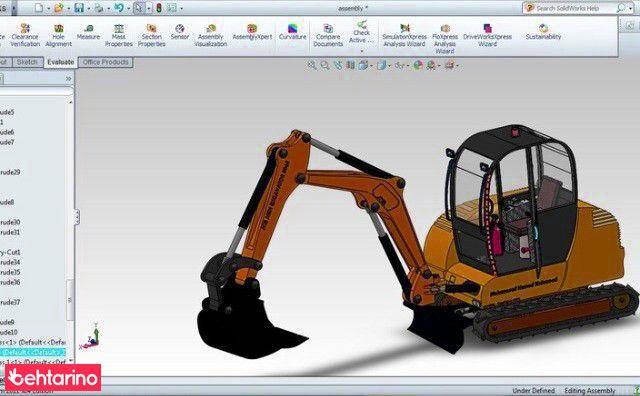Click Previous View icon
The height and width of the screenshot is (396, 640).
pos(338,65)
